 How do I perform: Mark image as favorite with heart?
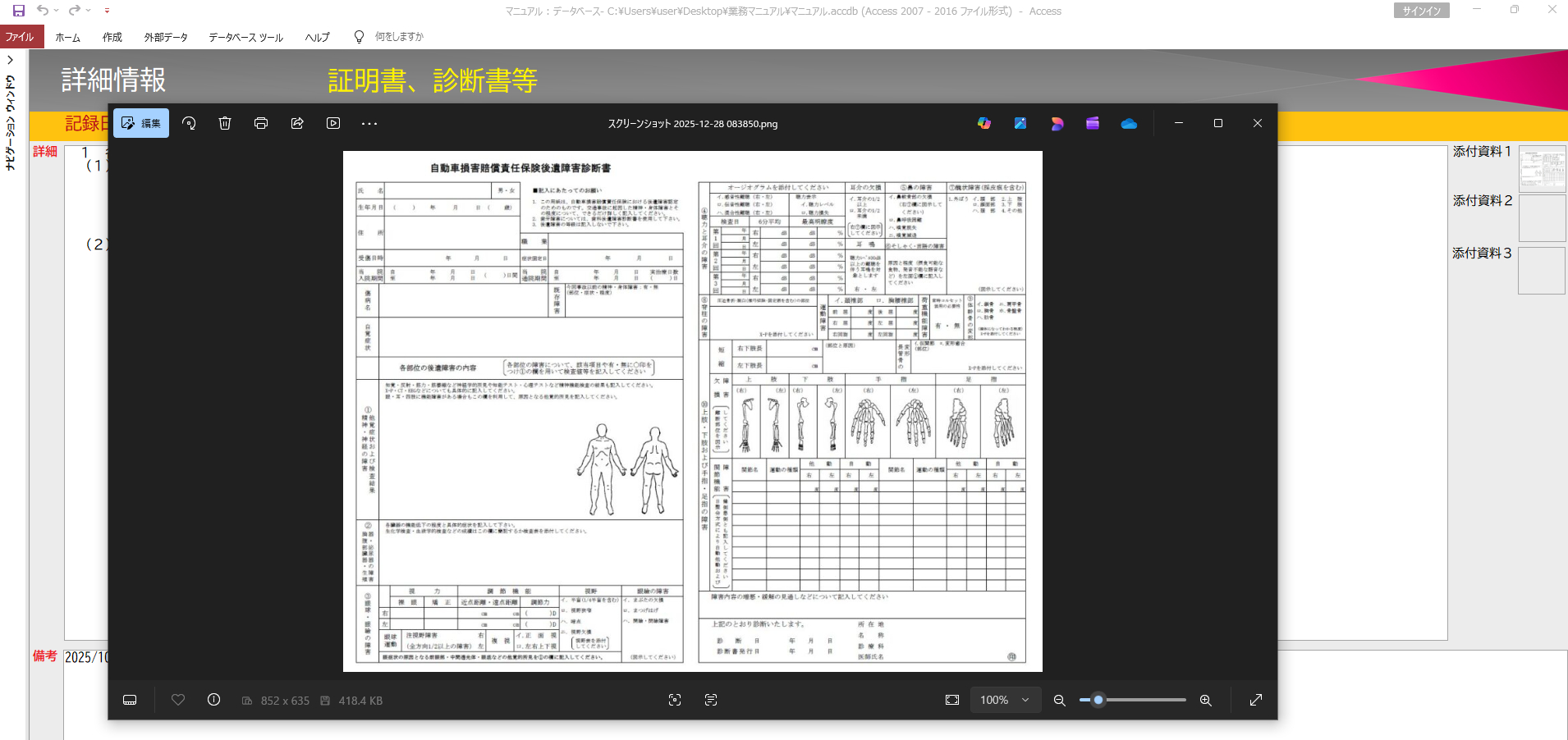(178, 700)
